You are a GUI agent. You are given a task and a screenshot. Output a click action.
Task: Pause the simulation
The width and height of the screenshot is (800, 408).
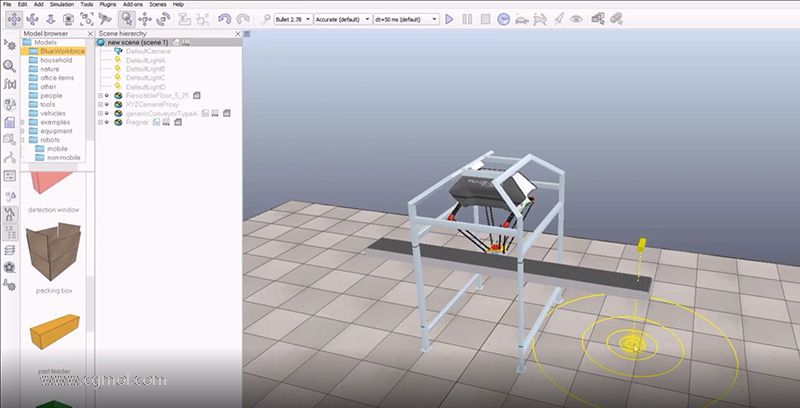click(467, 19)
